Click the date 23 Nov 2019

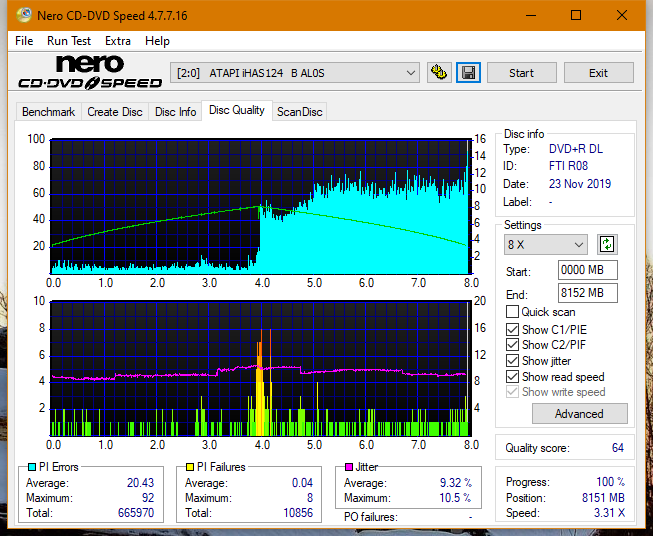580,184
